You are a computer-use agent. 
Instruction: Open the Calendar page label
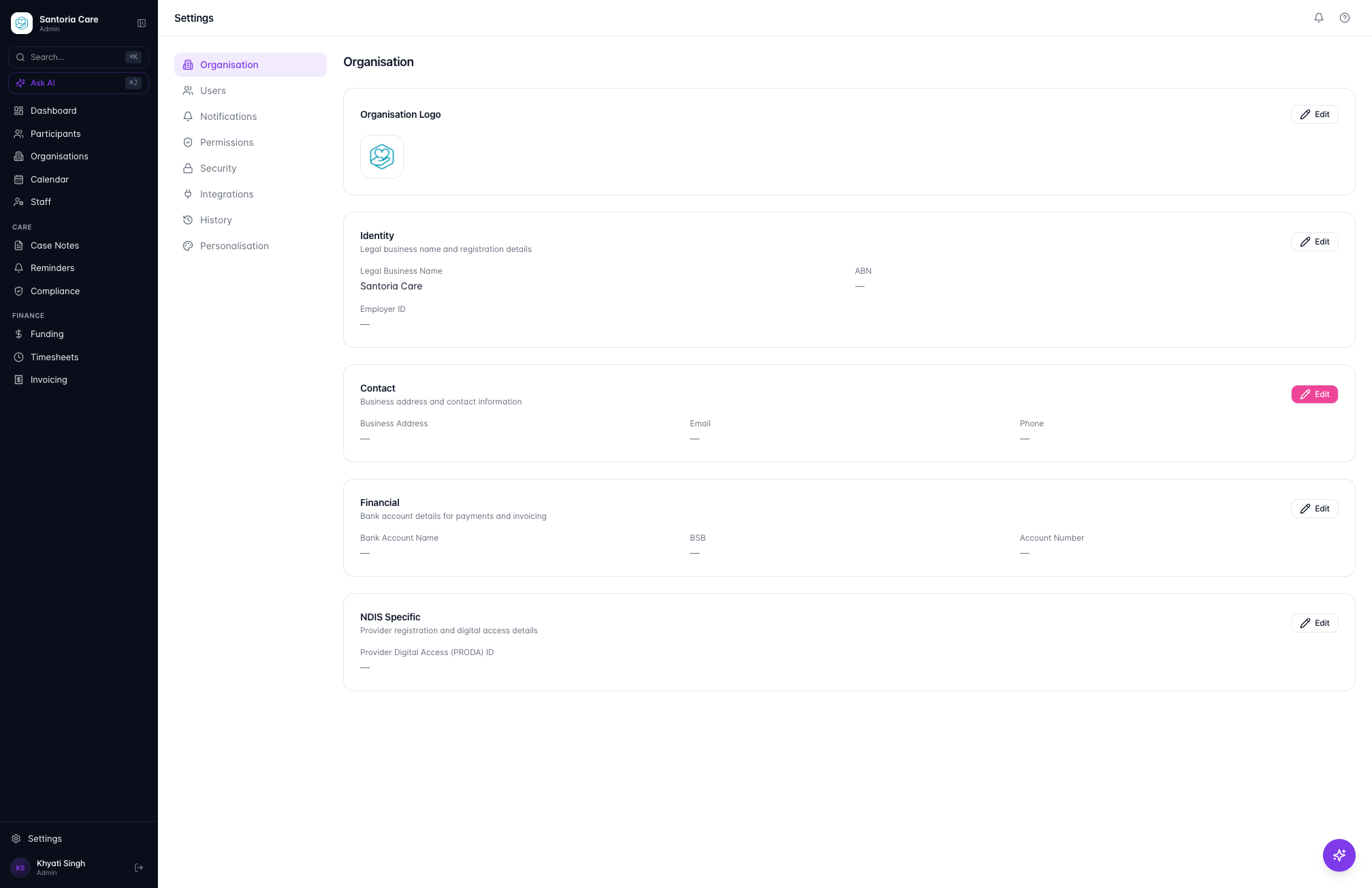[50, 179]
